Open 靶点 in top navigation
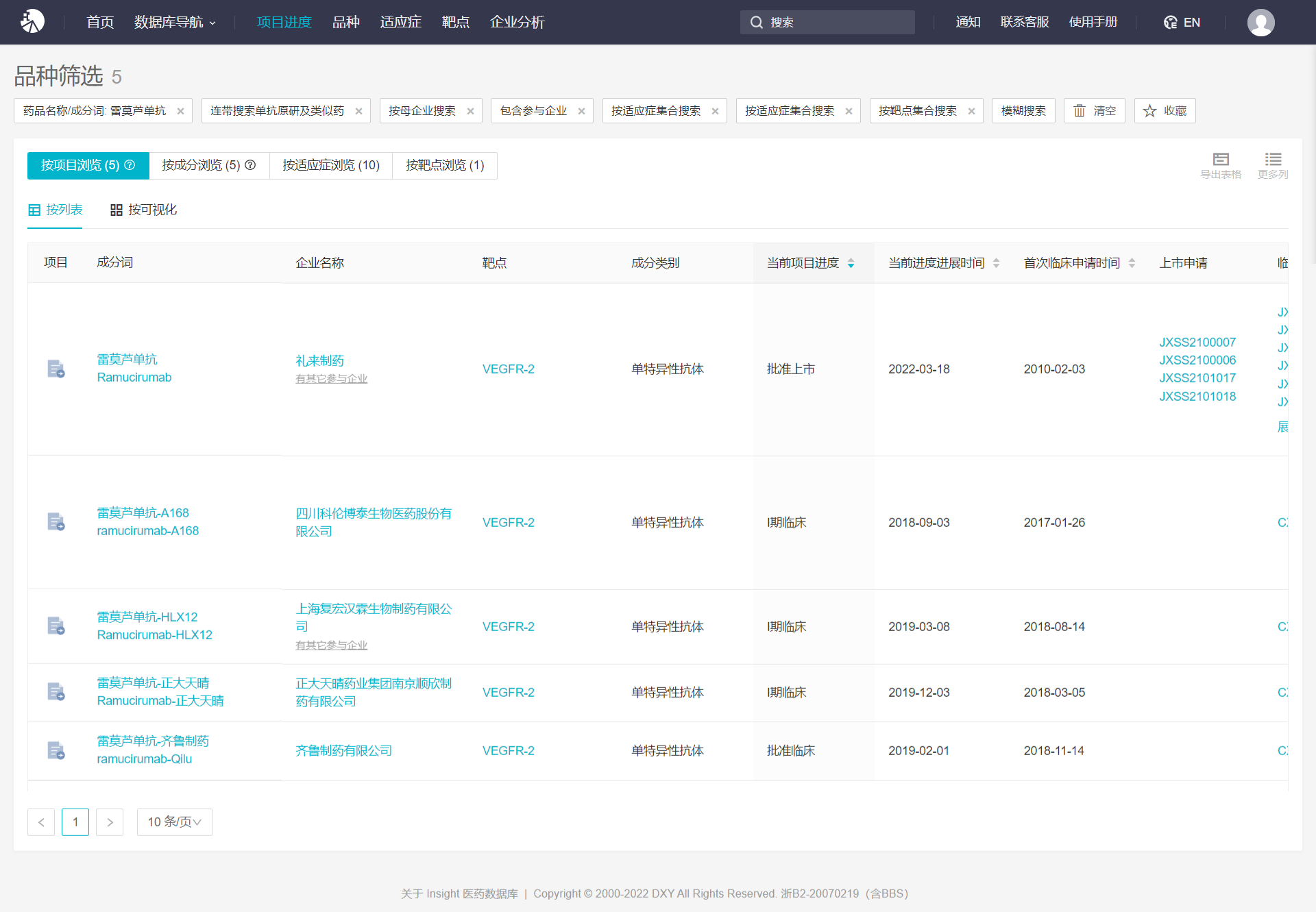This screenshot has width=1316, height=912. click(x=456, y=23)
